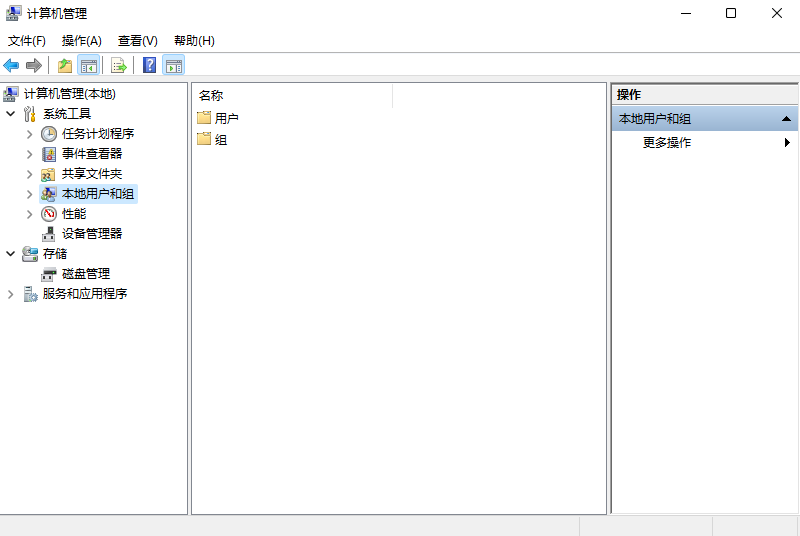Select 共享文件夹 in the tree
This screenshot has height=536, width=800.
92,174
